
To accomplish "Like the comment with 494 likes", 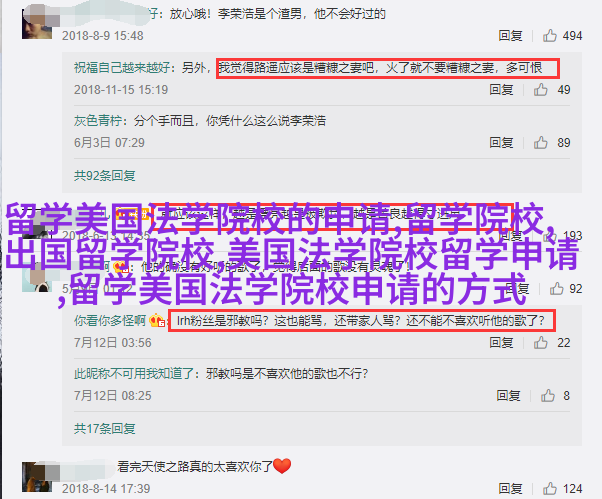I will click(x=549, y=36).
